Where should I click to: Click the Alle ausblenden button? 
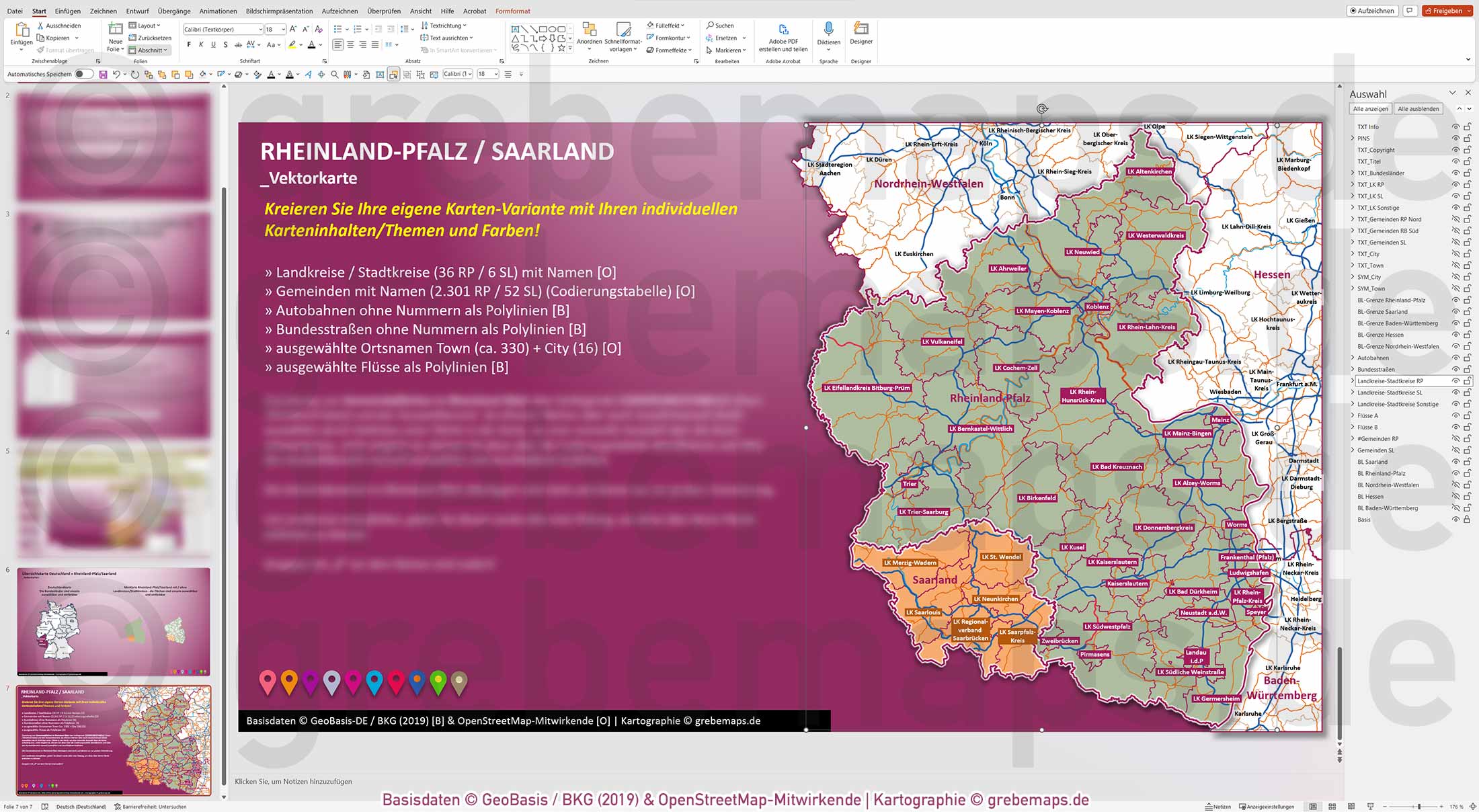point(1418,108)
